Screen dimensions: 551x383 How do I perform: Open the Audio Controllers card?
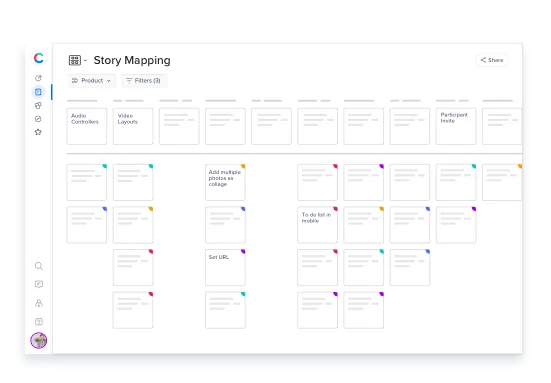click(87, 126)
